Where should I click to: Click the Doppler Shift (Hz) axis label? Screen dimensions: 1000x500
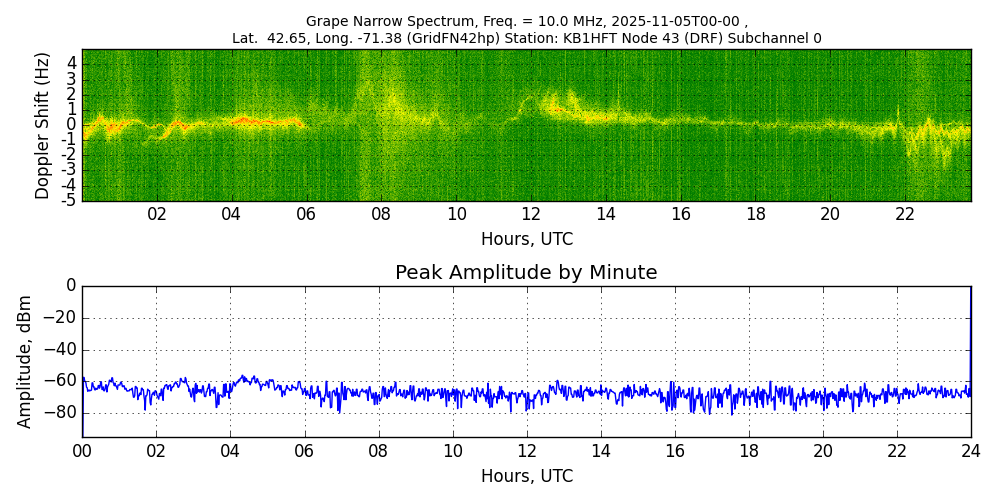point(42,126)
